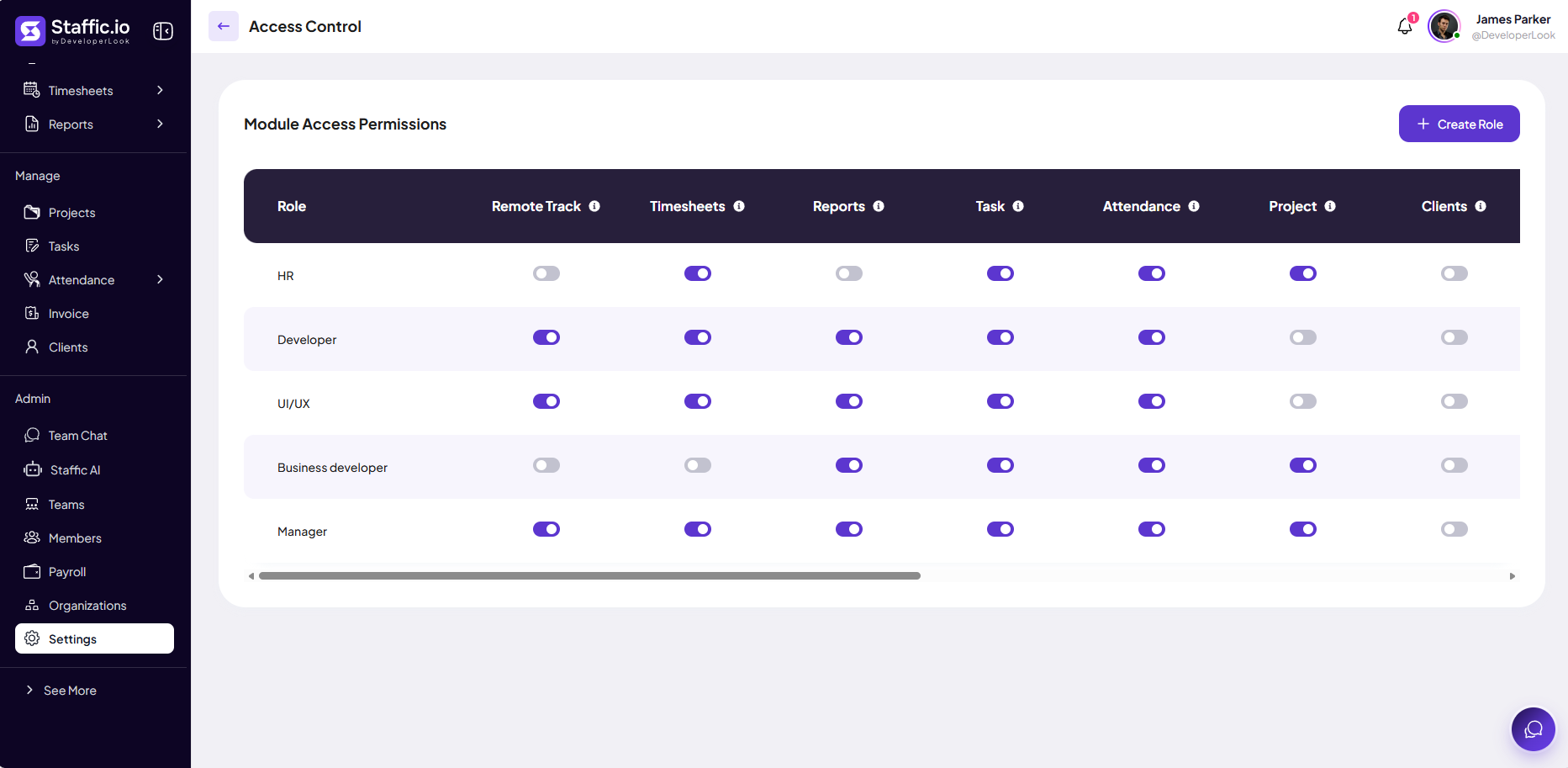Collapse sidebar using panel toggle icon
The image size is (1568, 768).
[163, 31]
